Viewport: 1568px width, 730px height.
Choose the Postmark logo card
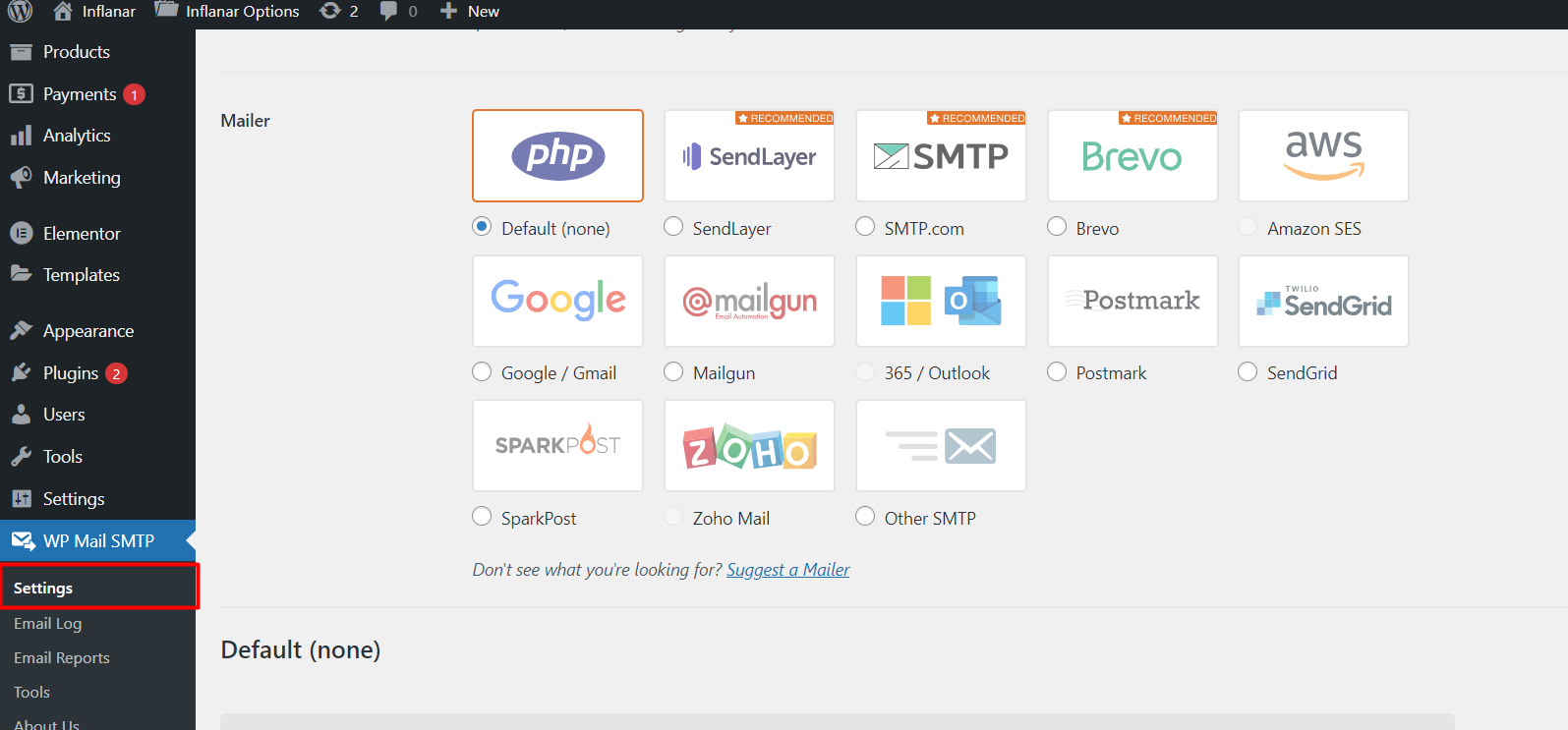click(x=1132, y=301)
